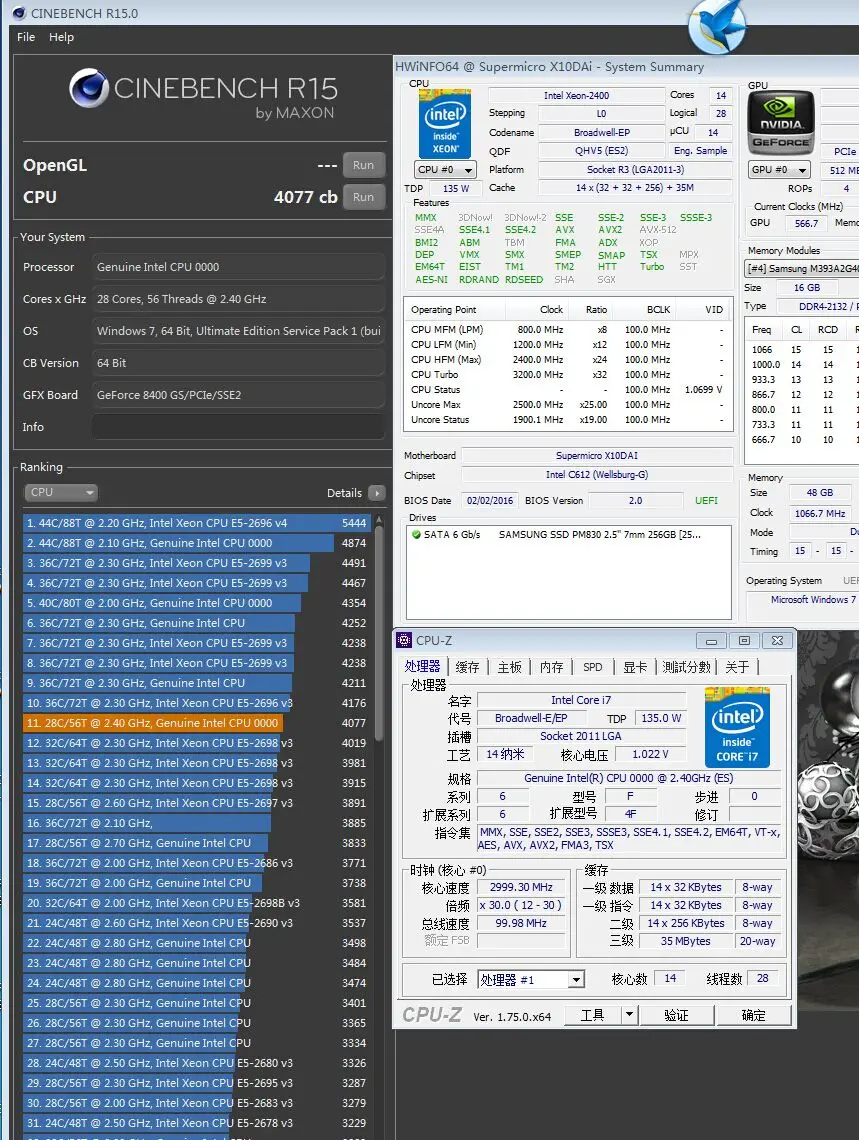859x1140 pixels.
Task: Click the NVIDIA GeForce logo in HWiNFO64
Action: pyautogui.click(x=781, y=122)
